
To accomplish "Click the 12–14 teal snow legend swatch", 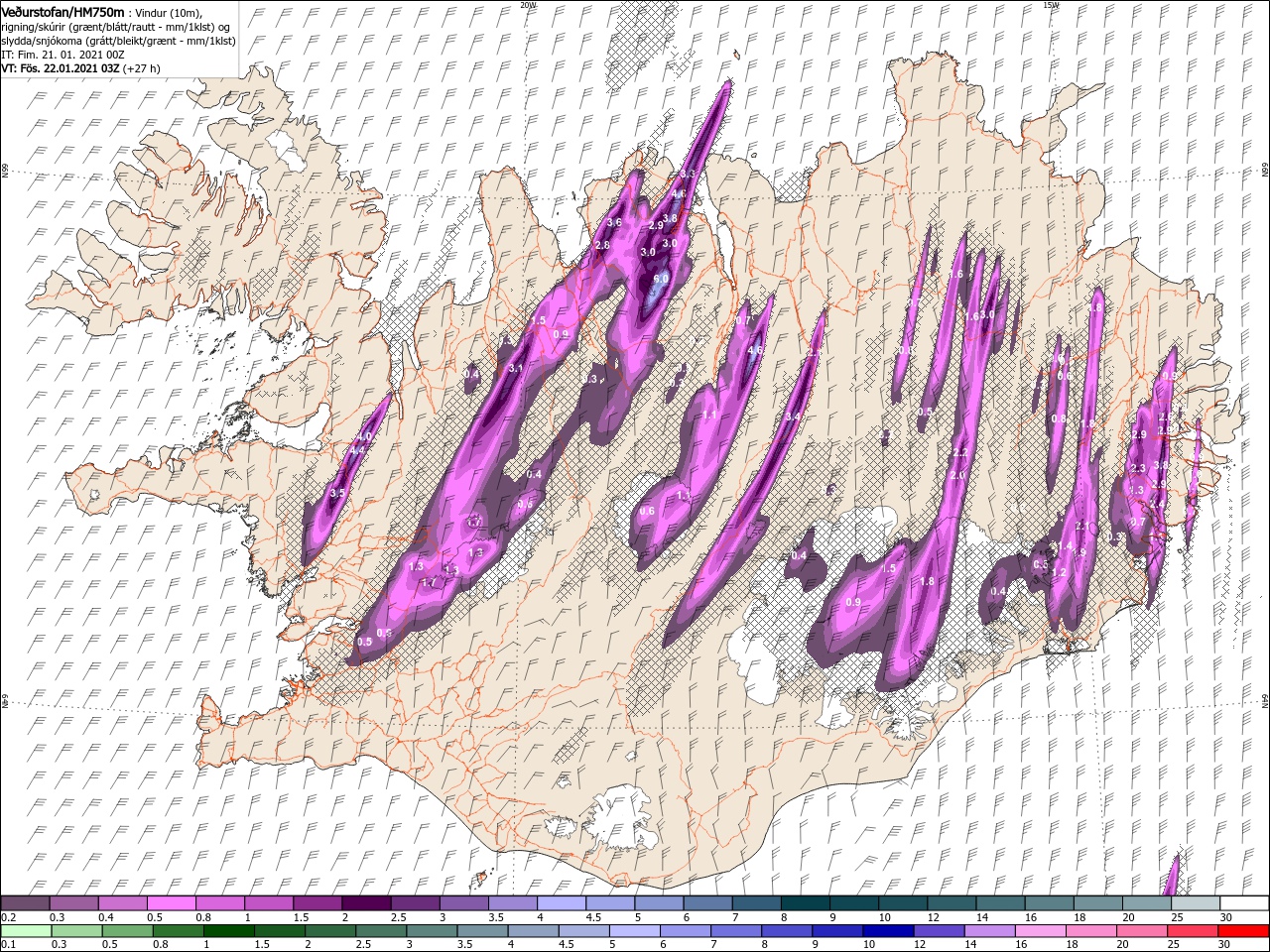I will [951, 903].
